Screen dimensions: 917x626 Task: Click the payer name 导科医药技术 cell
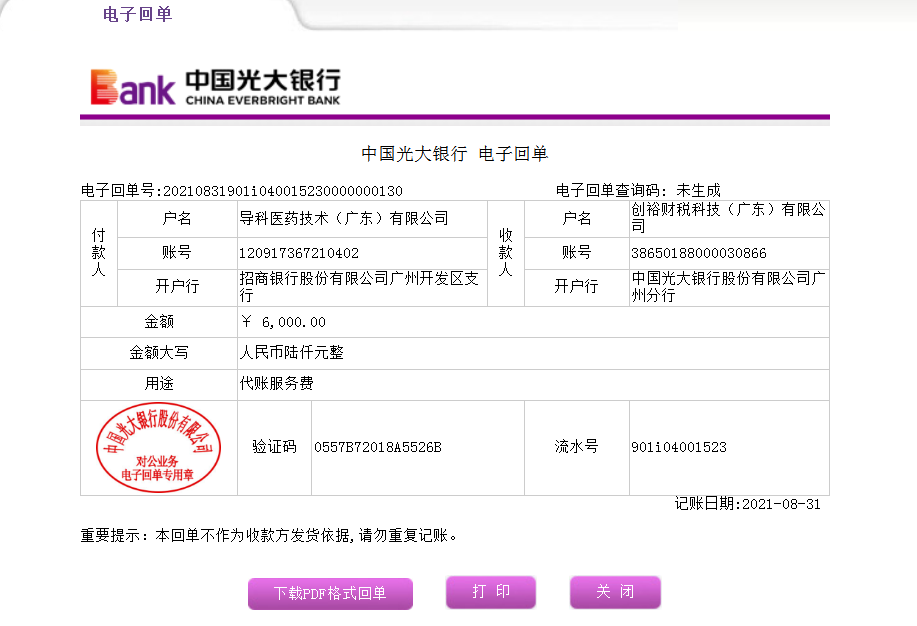click(344, 219)
